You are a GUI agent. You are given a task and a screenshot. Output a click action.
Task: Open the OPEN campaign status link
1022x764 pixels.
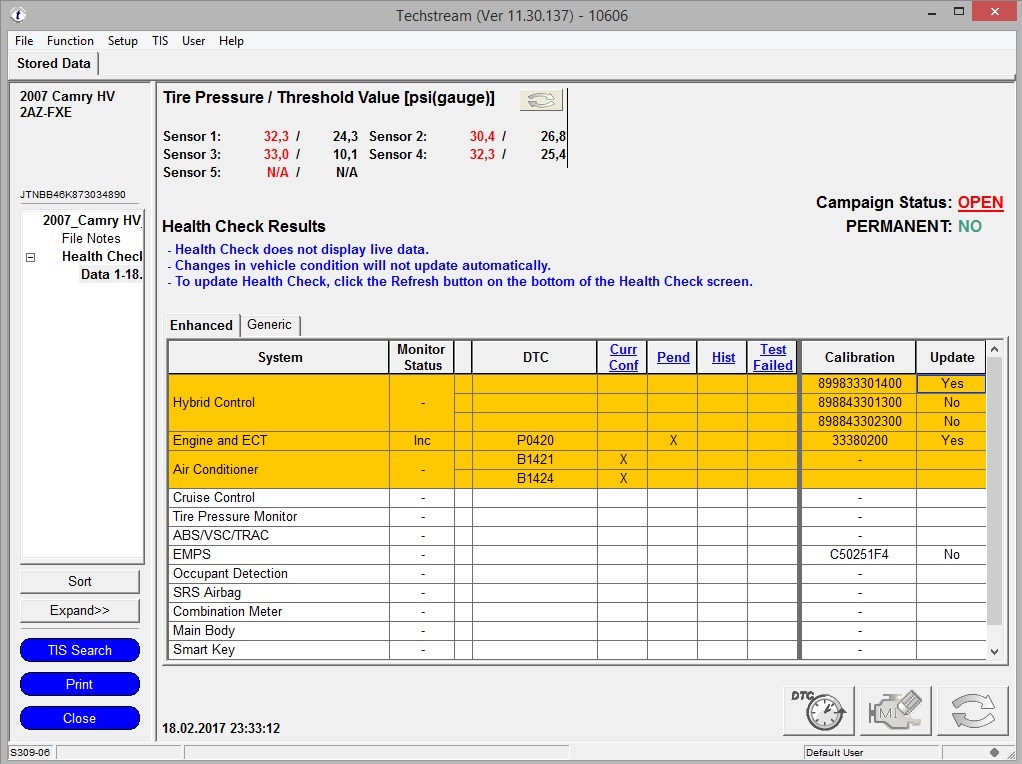click(x=980, y=202)
